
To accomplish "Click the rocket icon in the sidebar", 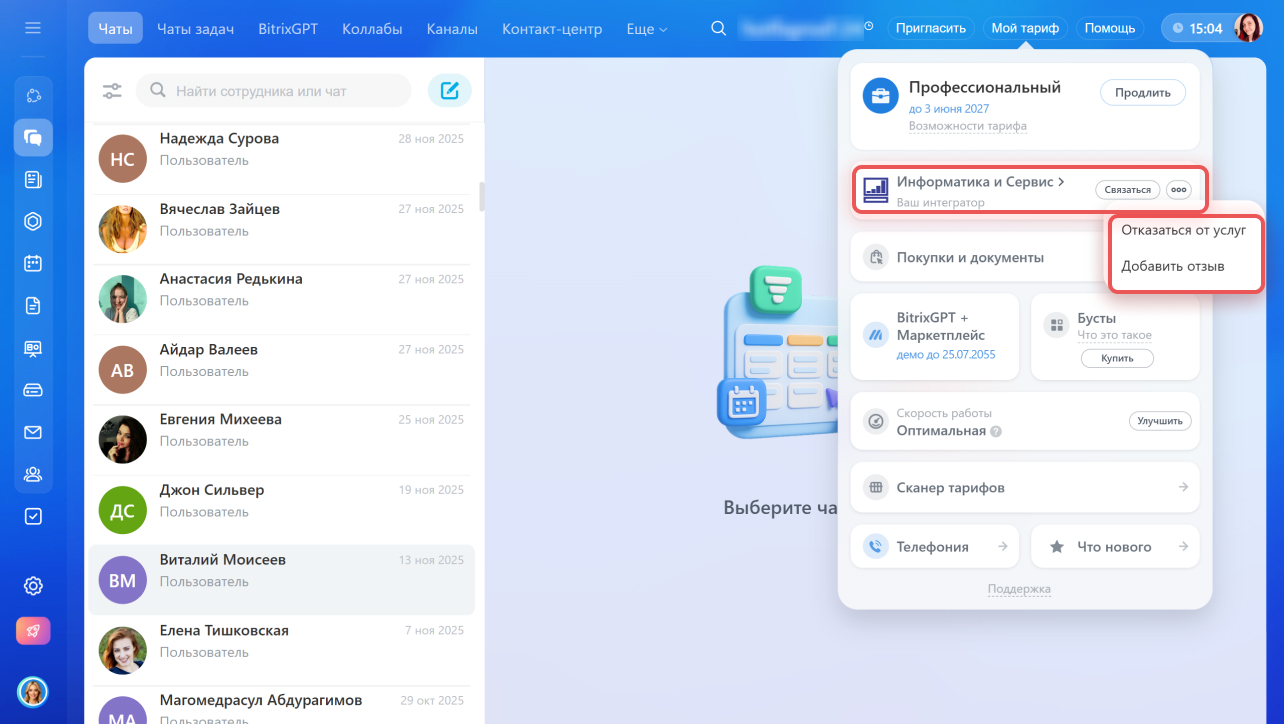I will coord(33,631).
